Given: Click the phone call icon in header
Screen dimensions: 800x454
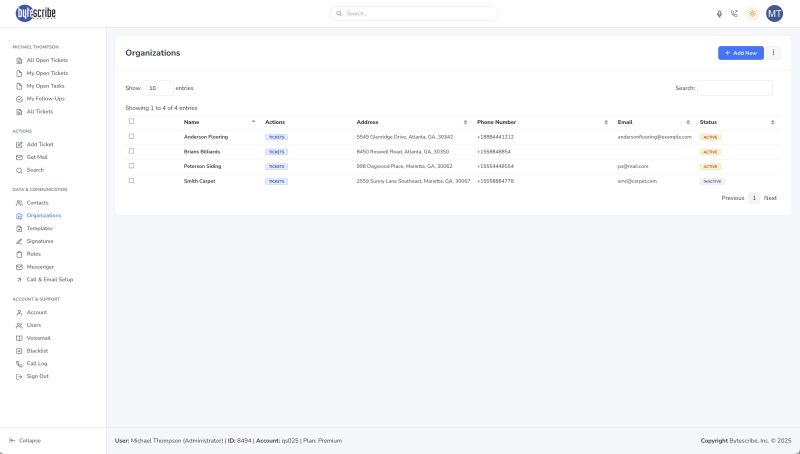Looking at the screenshot, I should 734,14.
